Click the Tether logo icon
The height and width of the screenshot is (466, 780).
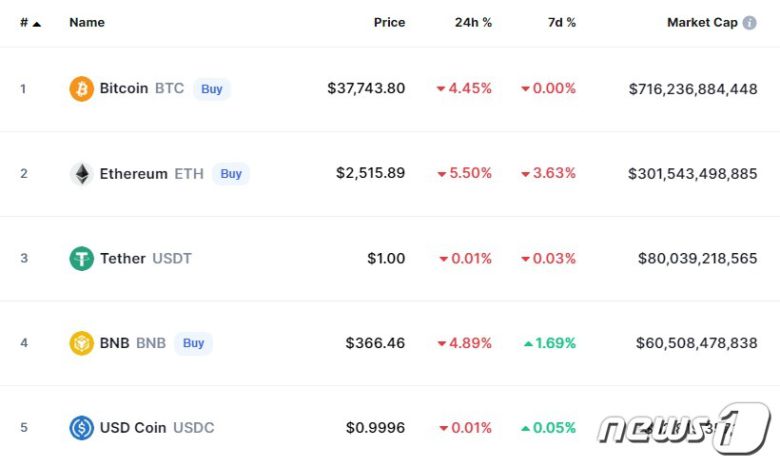[81, 259]
